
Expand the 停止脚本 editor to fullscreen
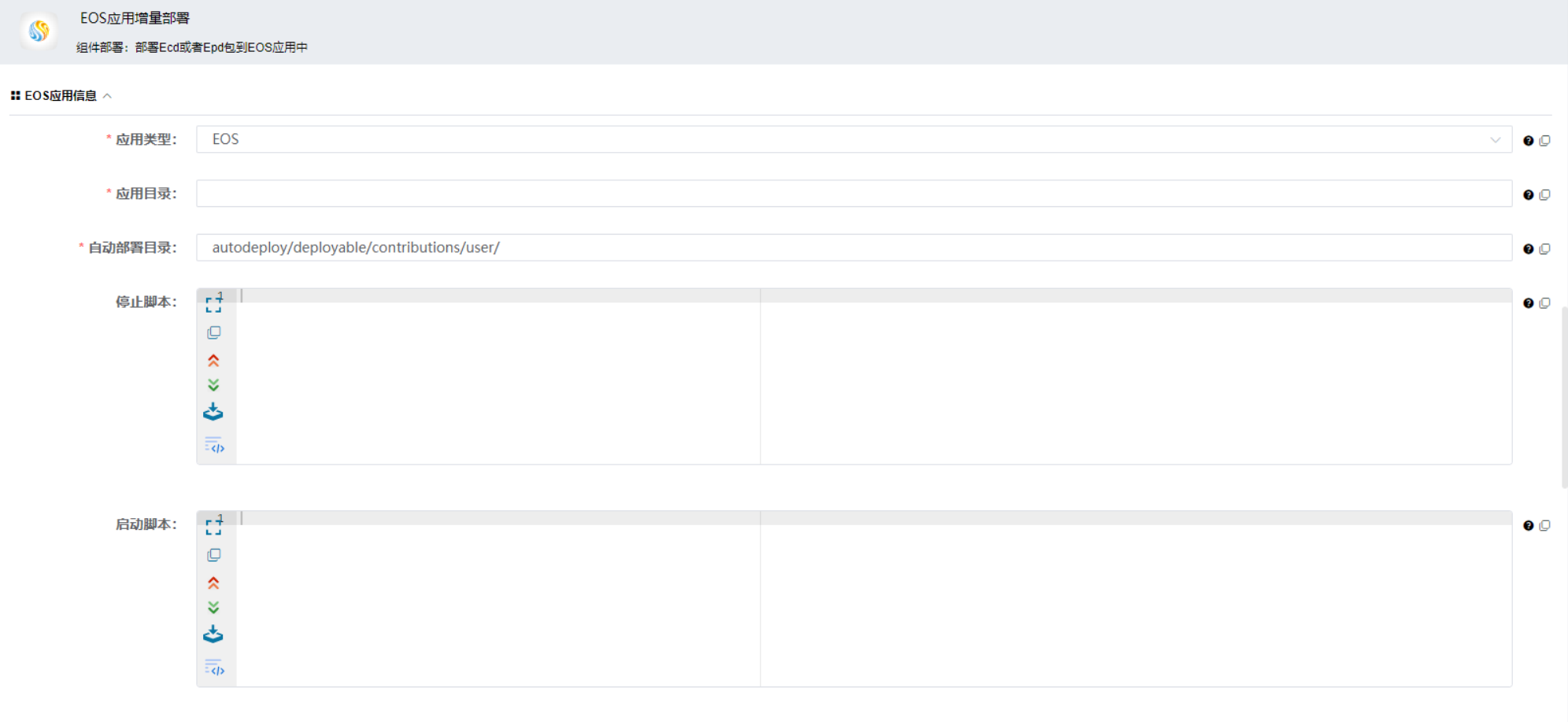[213, 304]
